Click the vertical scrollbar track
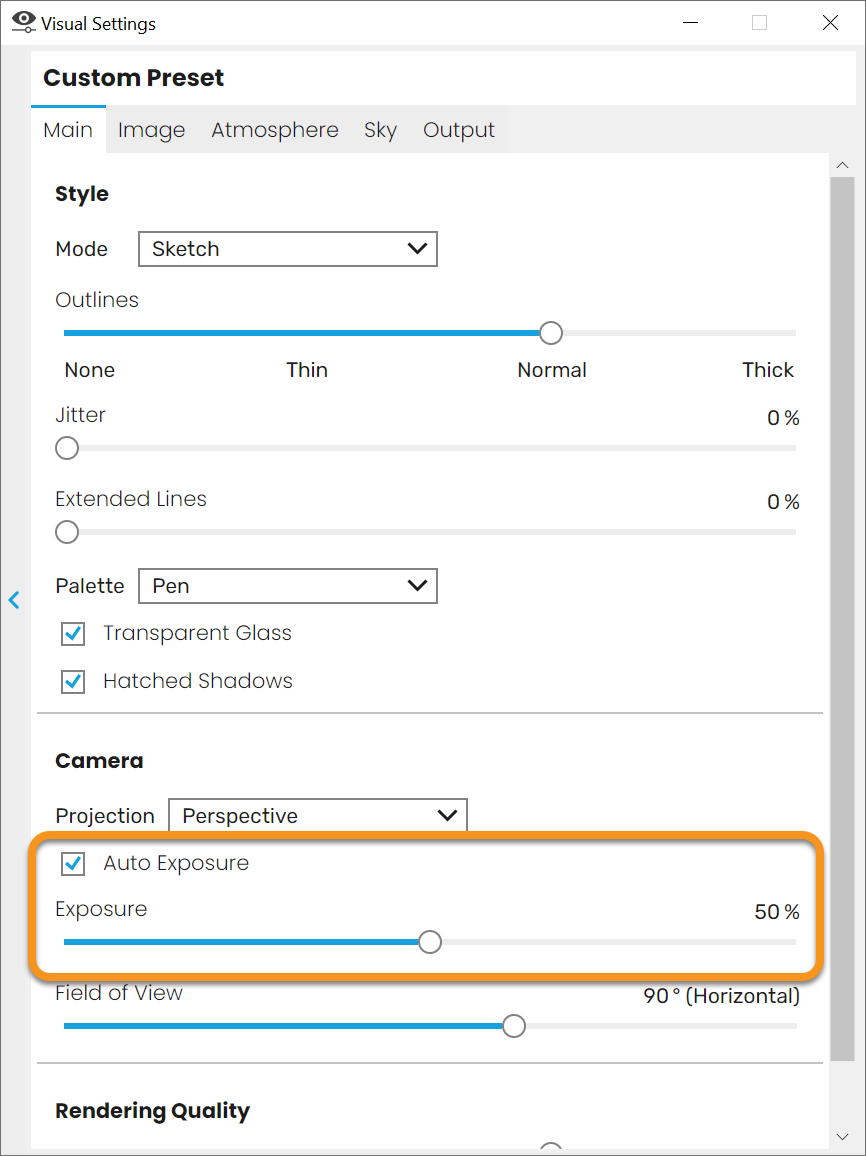Screen dimensions: 866x1156 click(843, 619)
